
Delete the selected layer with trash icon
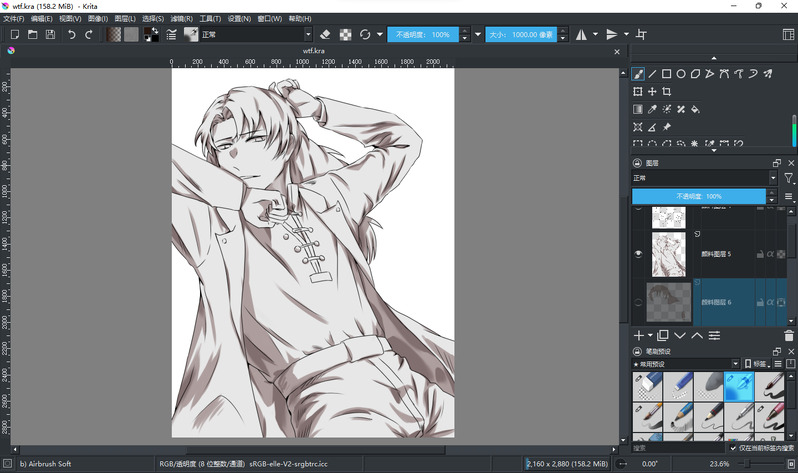pyautogui.click(x=788, y=336)
